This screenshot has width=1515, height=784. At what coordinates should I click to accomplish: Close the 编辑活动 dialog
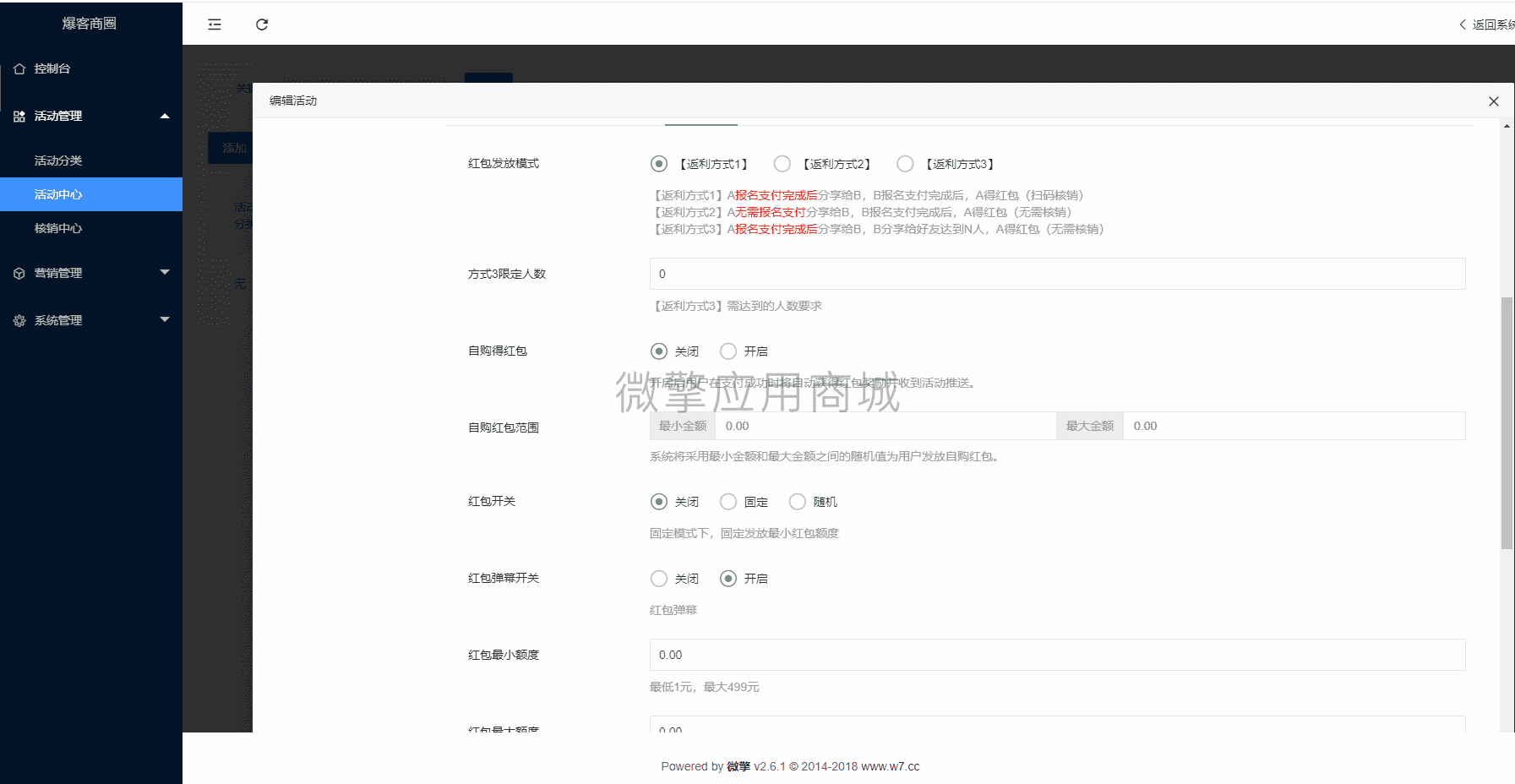[x=1493, y=101]
